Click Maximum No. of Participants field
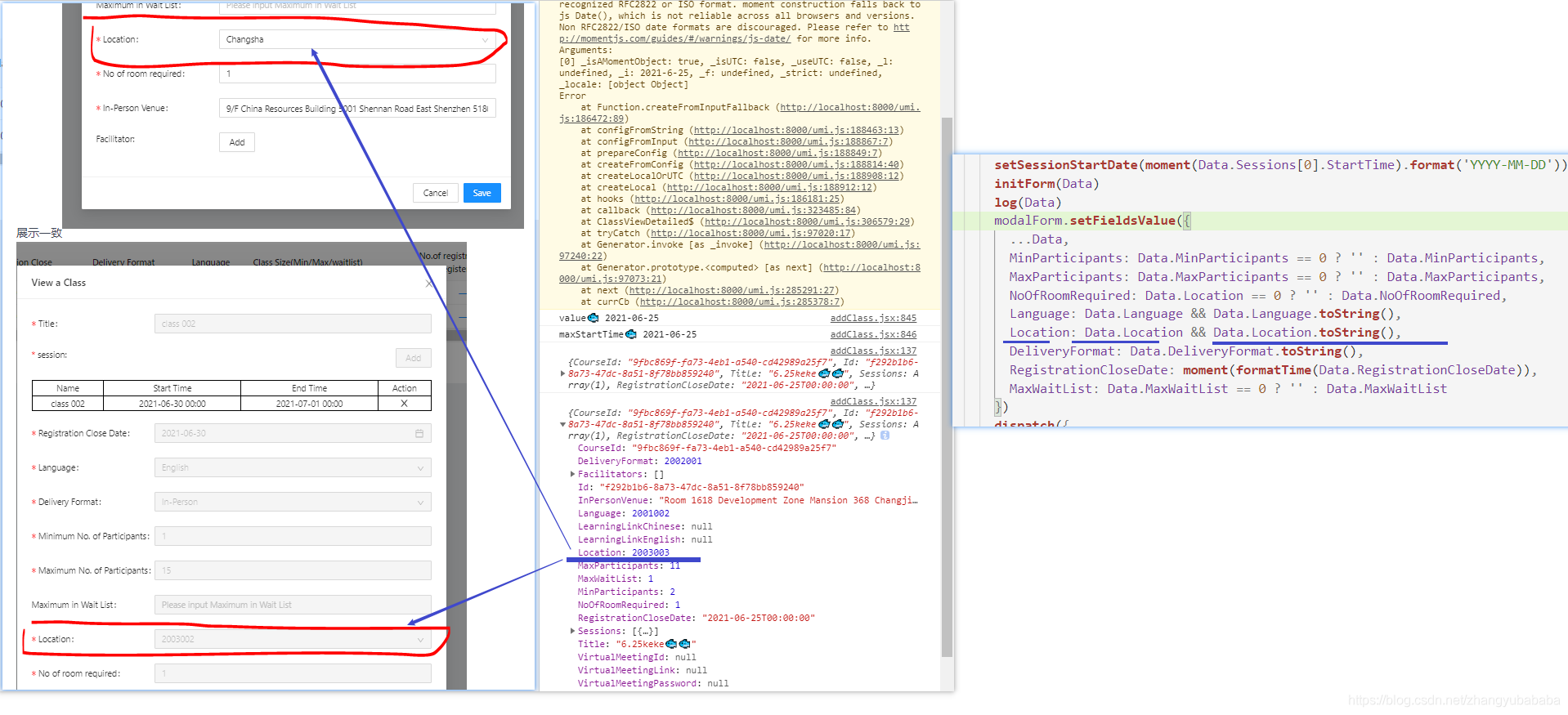 point(293,570)
